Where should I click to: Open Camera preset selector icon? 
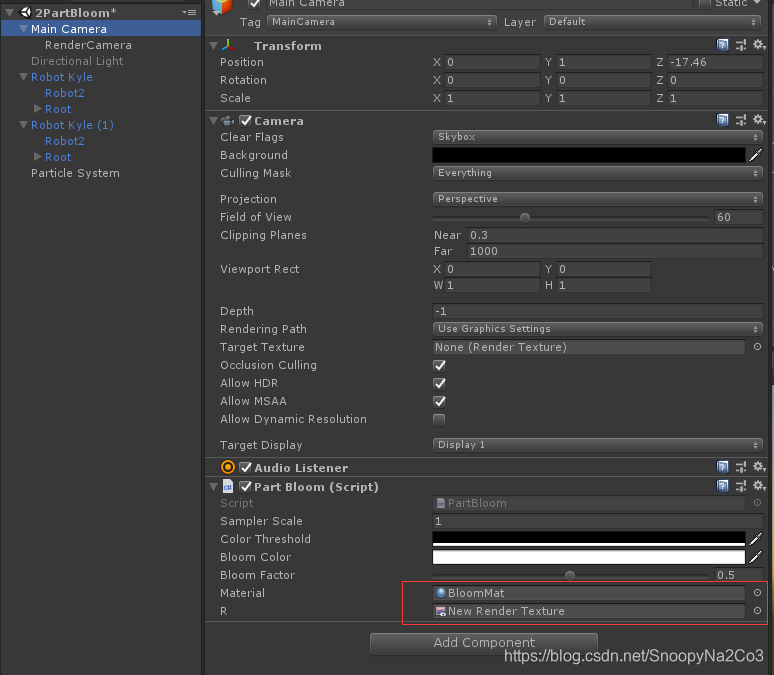click(741, 120)
